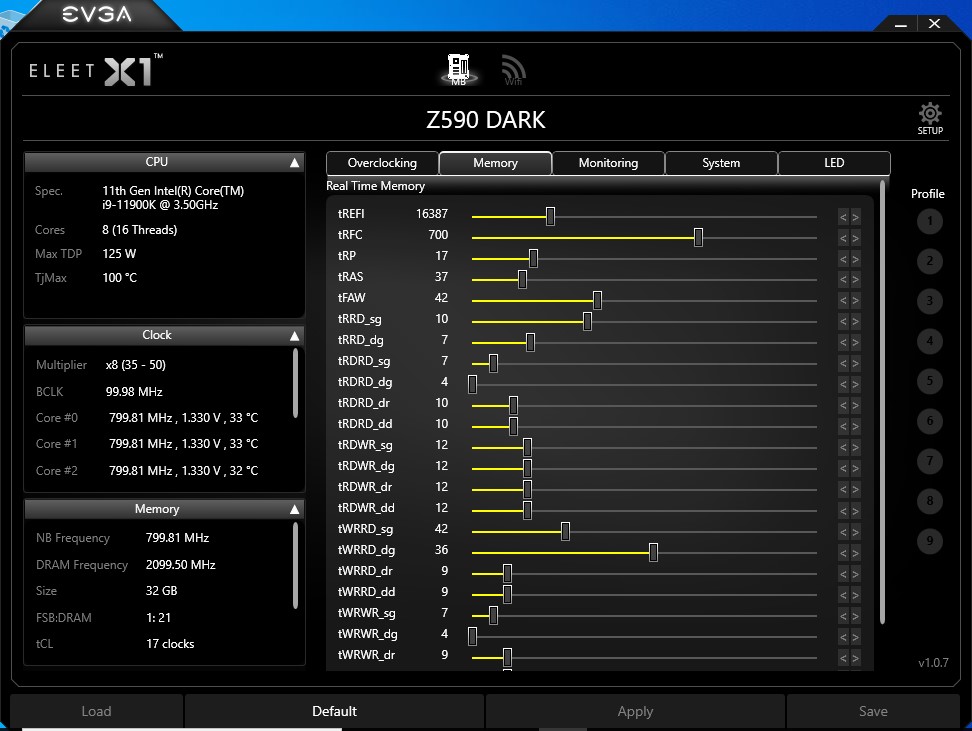Pick Profile 7
The width and height of the screenshot is (972, 731).
pyautogui.click(x=929, y=461)
